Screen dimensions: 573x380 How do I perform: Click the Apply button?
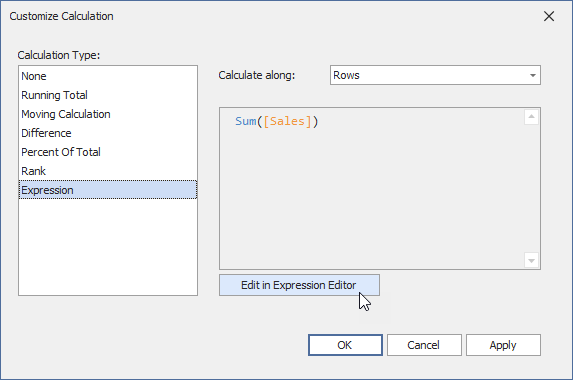tap(503, 345)
